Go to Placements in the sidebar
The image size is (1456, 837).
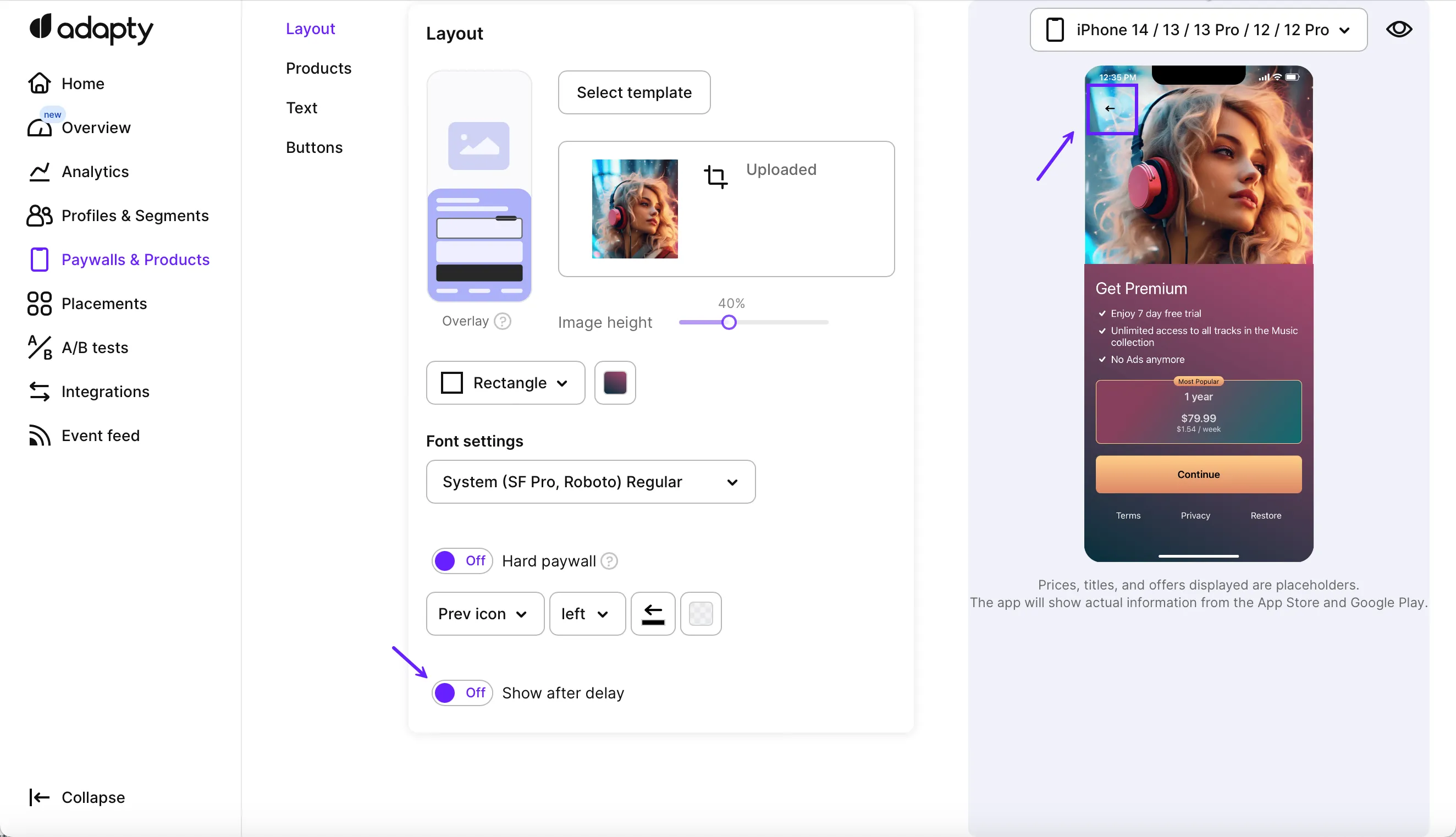(103, 304)
